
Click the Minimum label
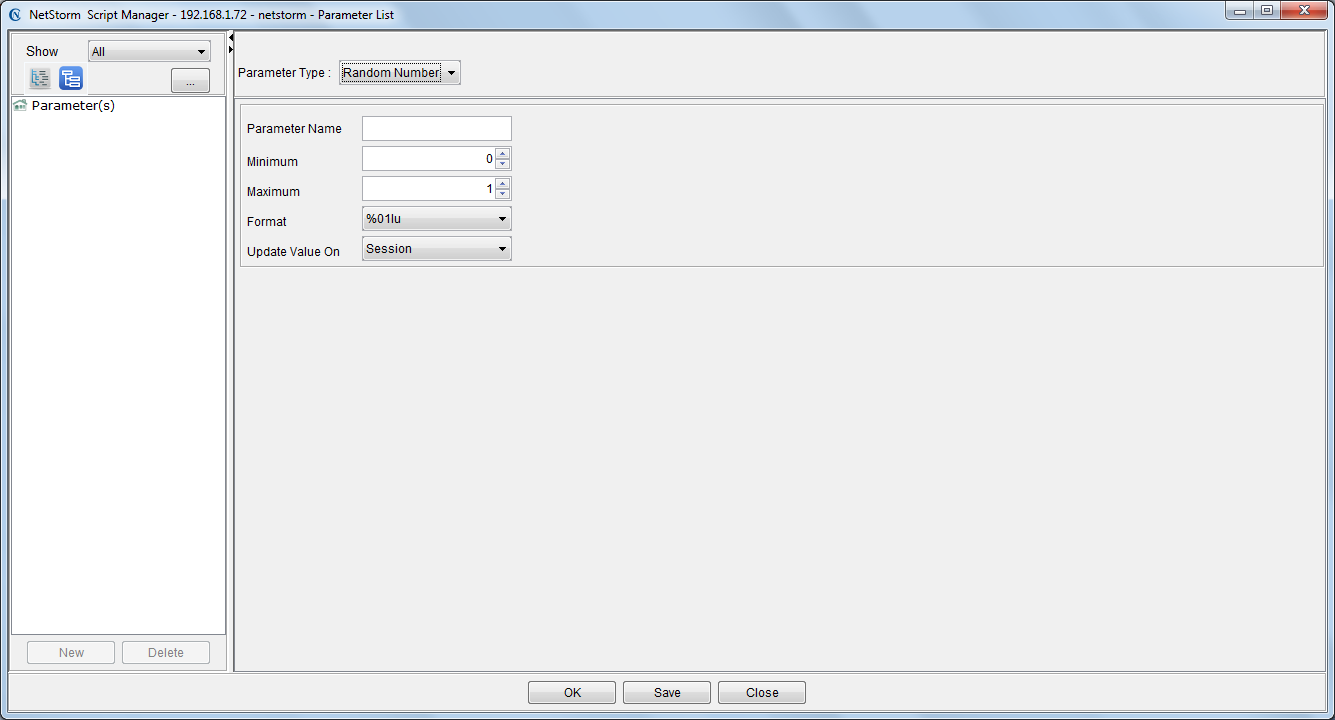pos(272,162)
